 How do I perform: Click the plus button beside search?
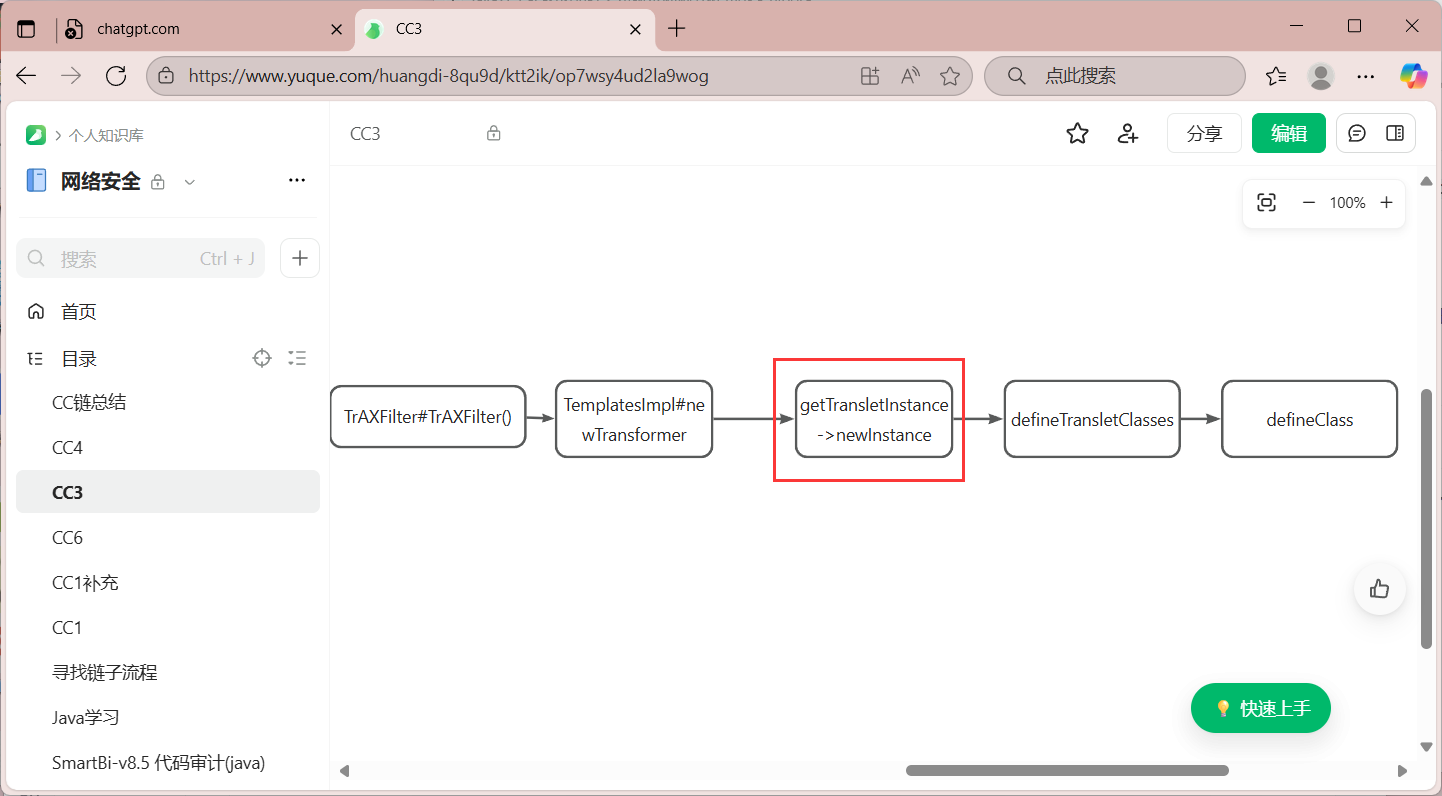tap(300, 258)
